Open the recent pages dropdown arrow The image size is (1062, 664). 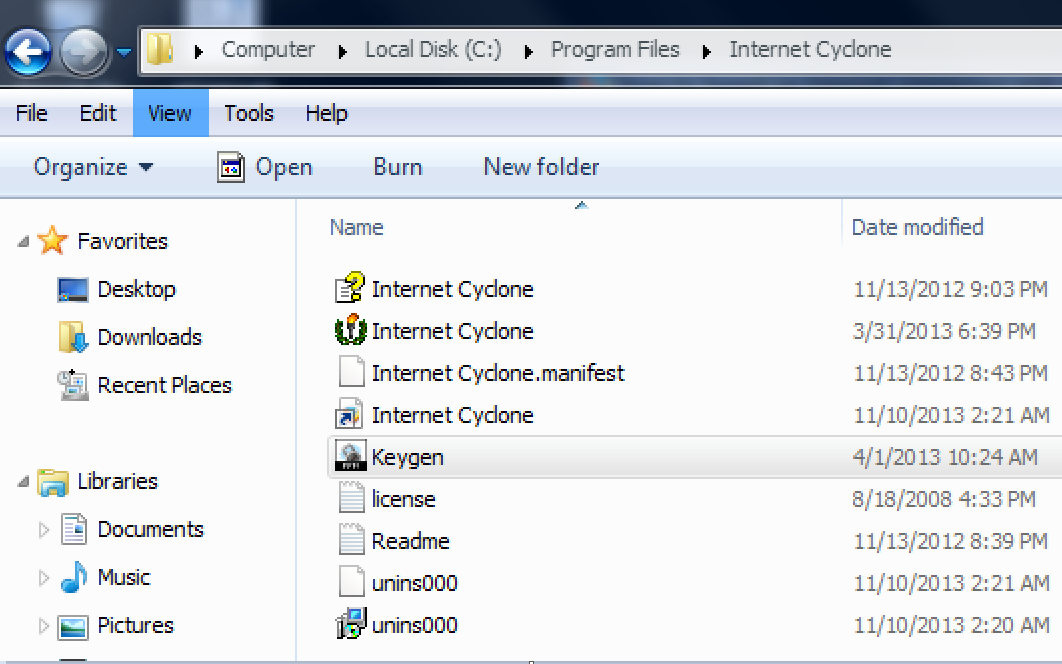(x=123, y=51)
